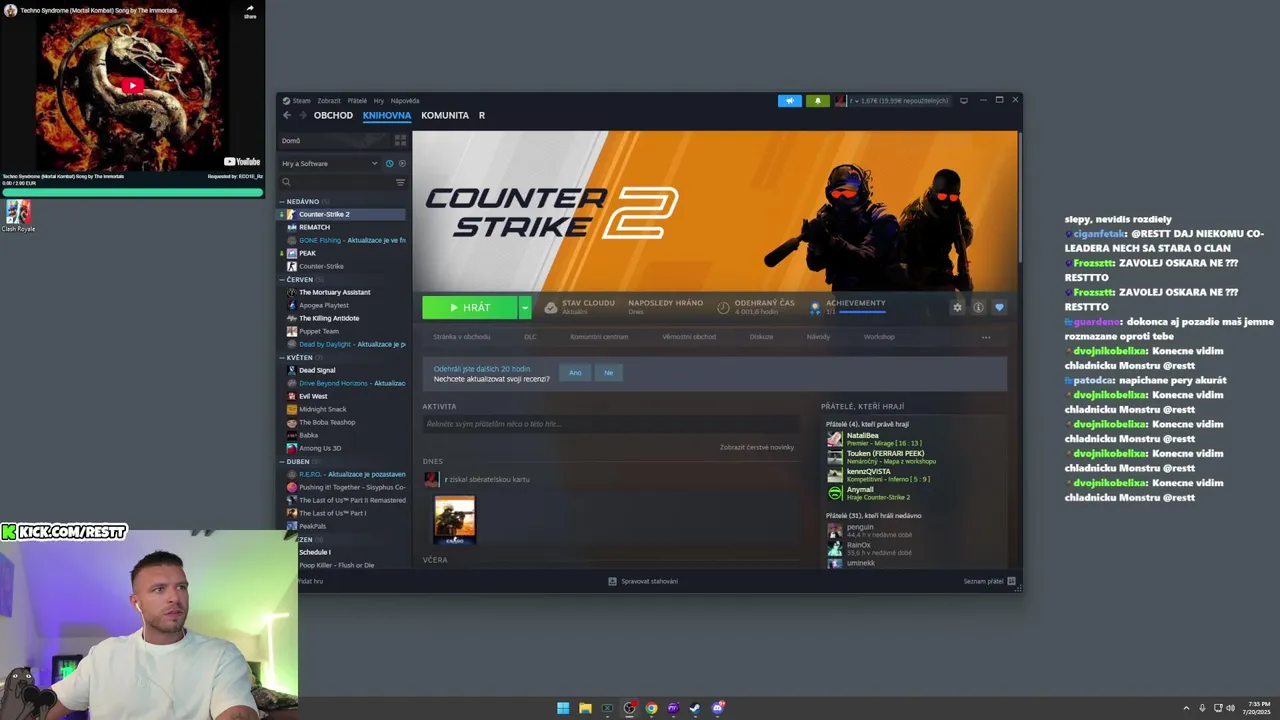Image resolution: width=1280 pixels, height=720 pixels.
Task: Play the YouTube Mortal Kombat video
Action: [132, 86]
